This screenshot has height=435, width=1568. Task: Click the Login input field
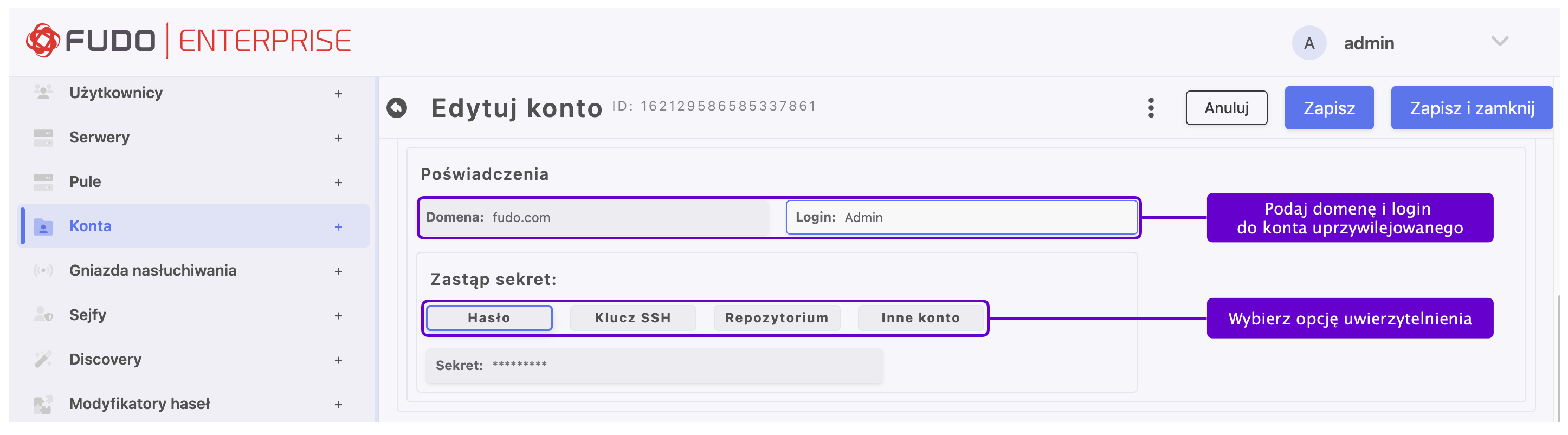(x=986, y=218)
